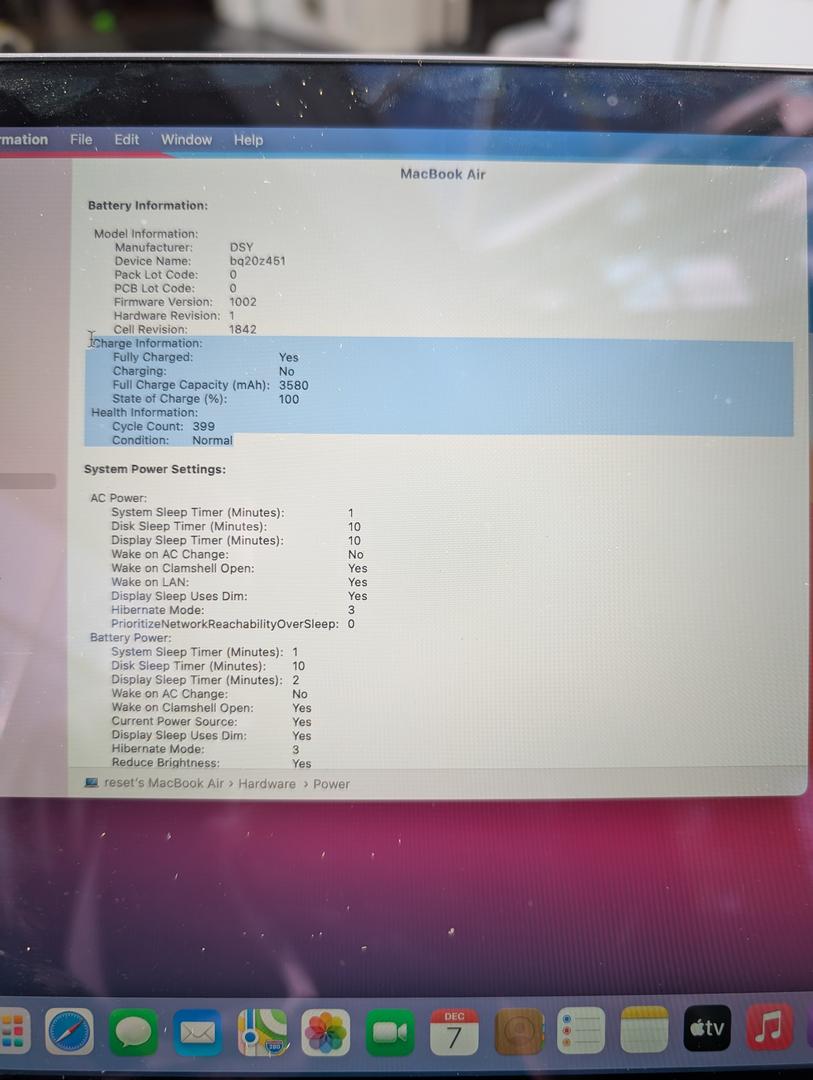Open Photos app in dock
The width and height of the screenshot is (813, 1080).
click(x=326, y=1032)
